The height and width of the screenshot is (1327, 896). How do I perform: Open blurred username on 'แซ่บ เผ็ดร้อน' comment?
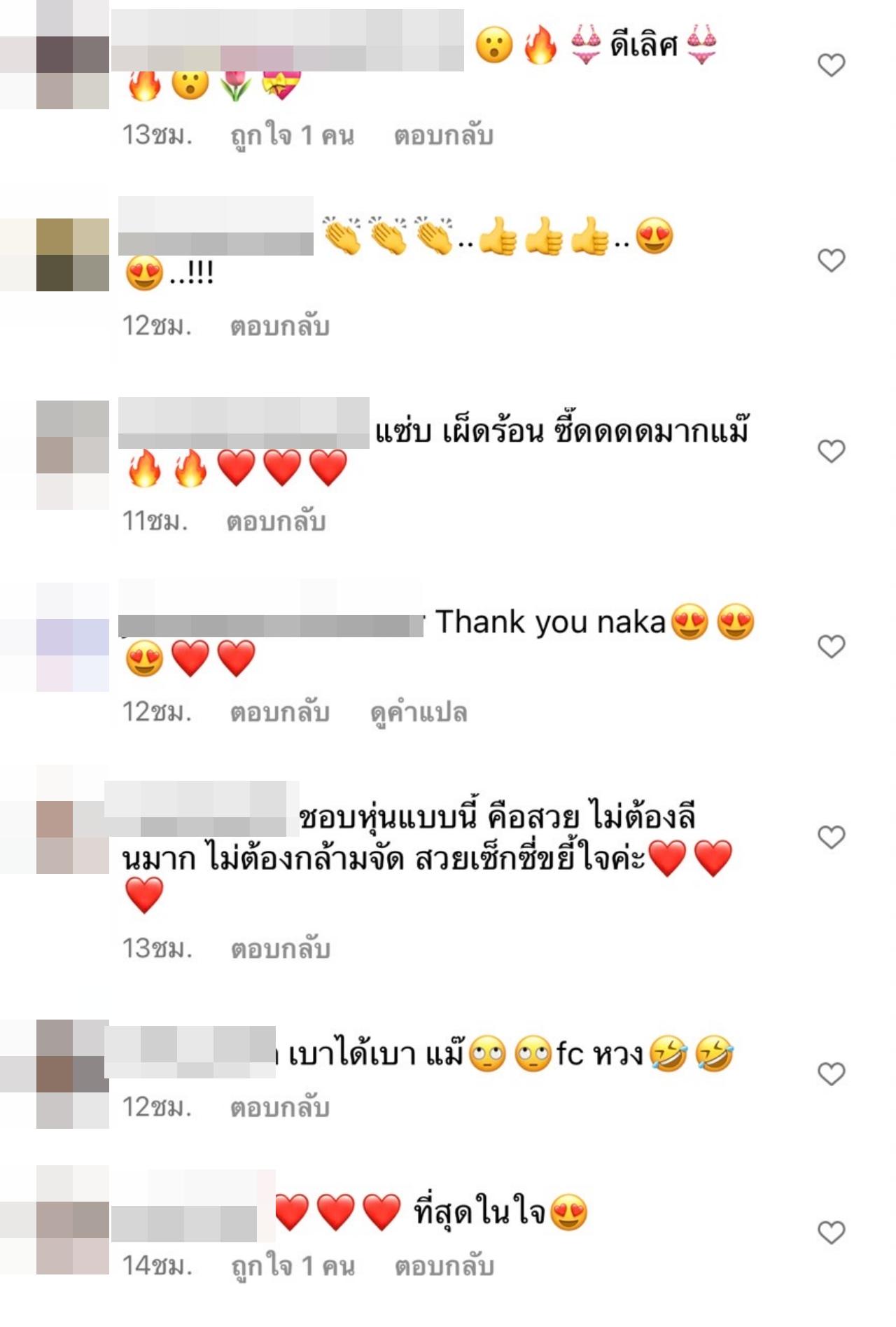click(244, 423)
